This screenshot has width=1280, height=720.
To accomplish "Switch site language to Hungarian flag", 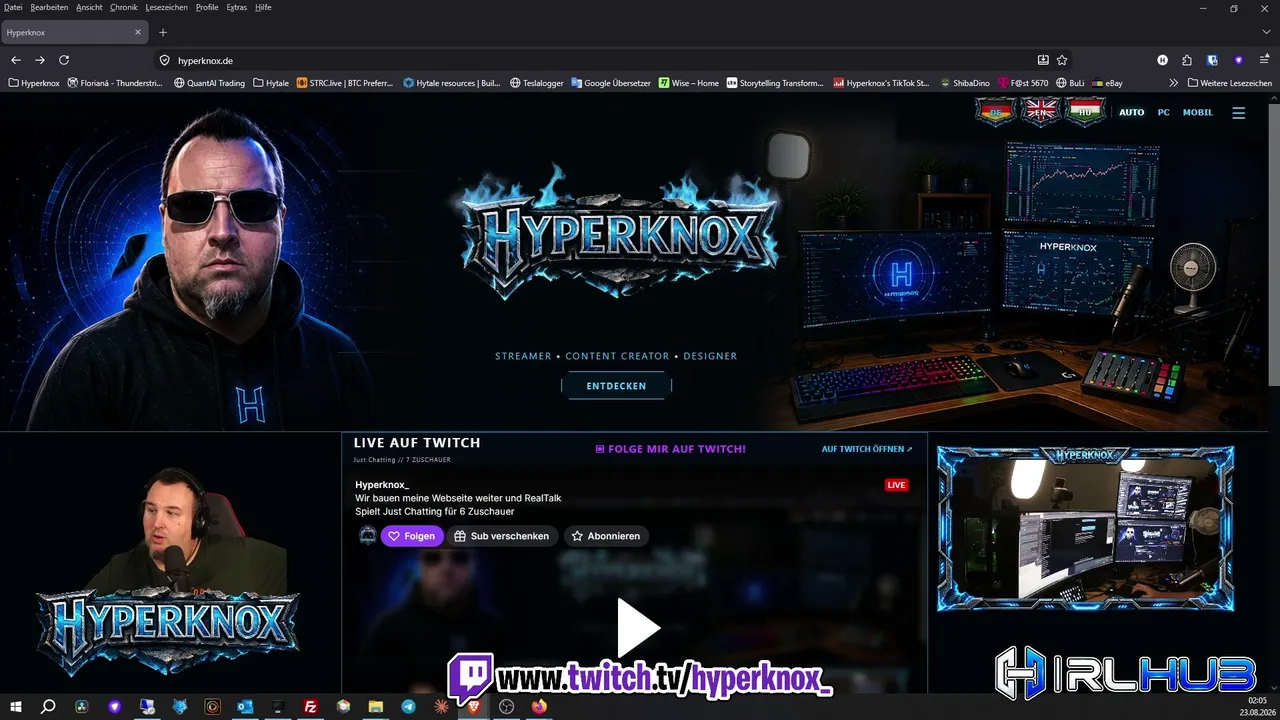I will pyautogui.click(x=1085, y=112).
